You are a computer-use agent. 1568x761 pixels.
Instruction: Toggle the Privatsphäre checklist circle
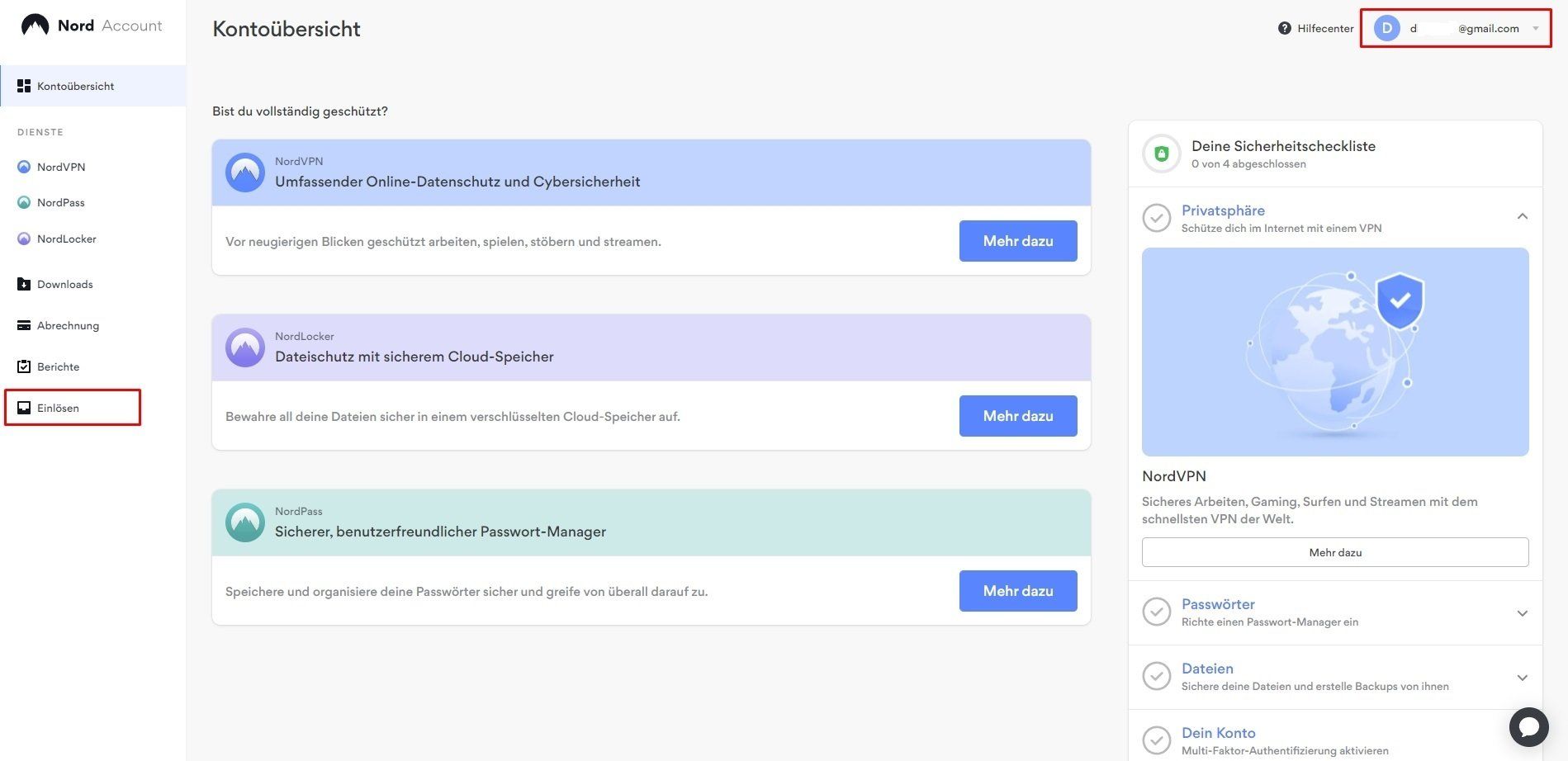click(1156, 218)
